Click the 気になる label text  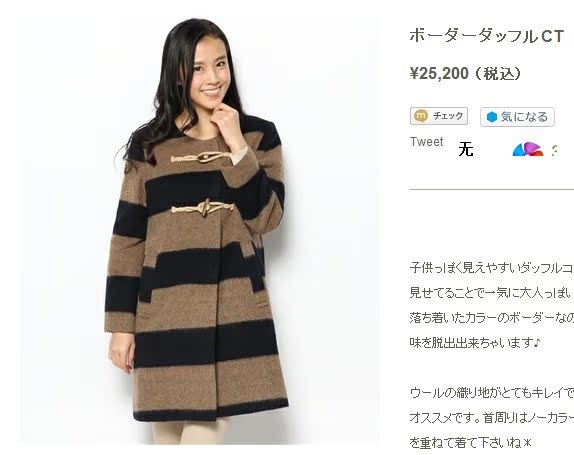(524, 117)
